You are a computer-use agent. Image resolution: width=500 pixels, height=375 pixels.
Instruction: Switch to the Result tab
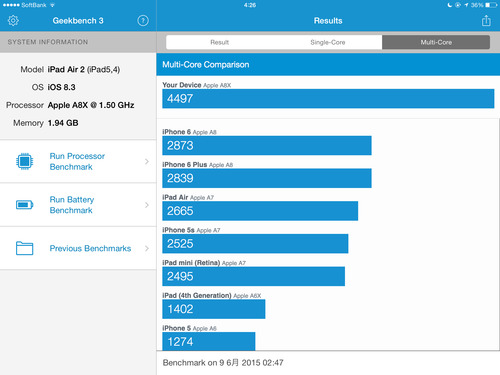pos(220,42)
